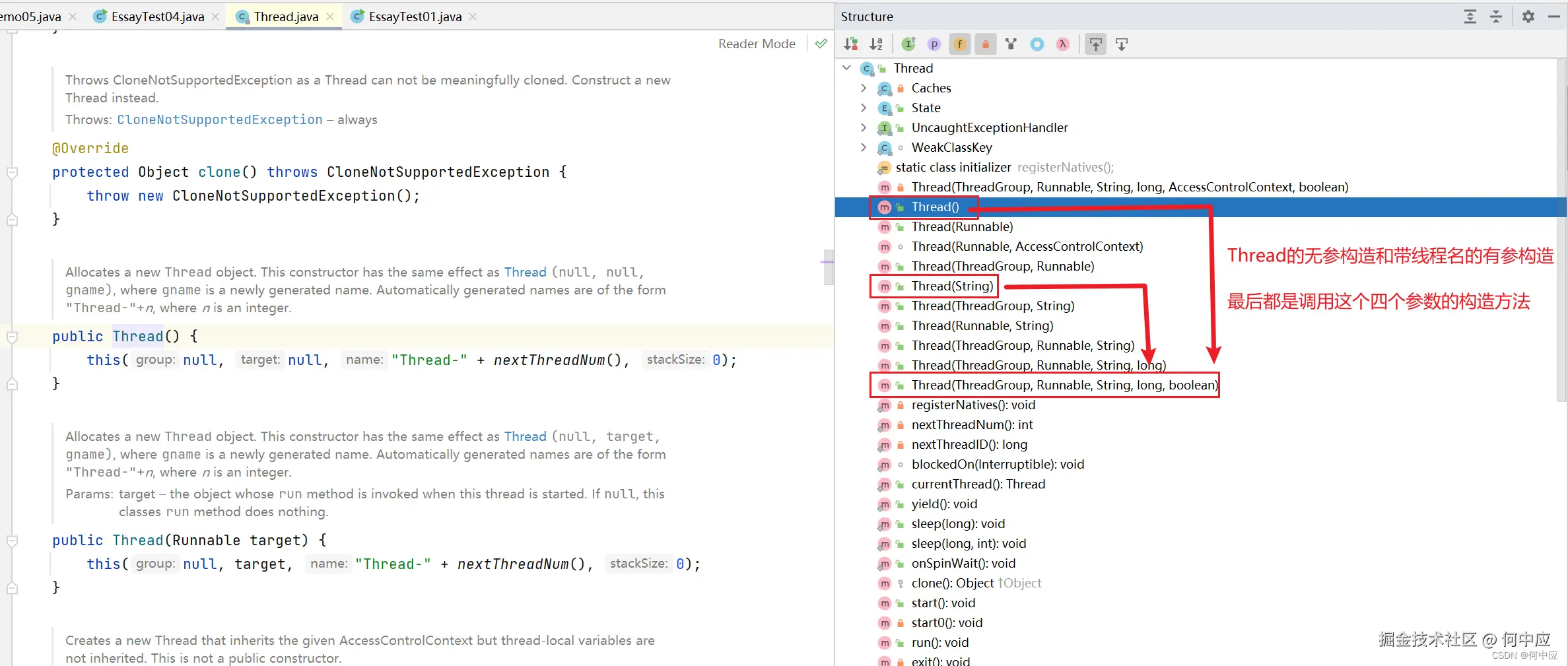Select onSpinWait(): void method
Viewport: 1568px width, 666px height.
tap(963, 563)
